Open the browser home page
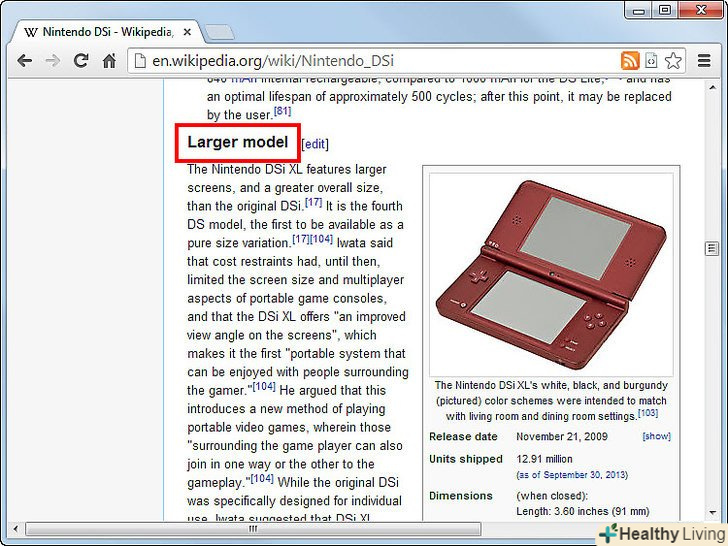728x546 pixels. click(x=109, y=61)
